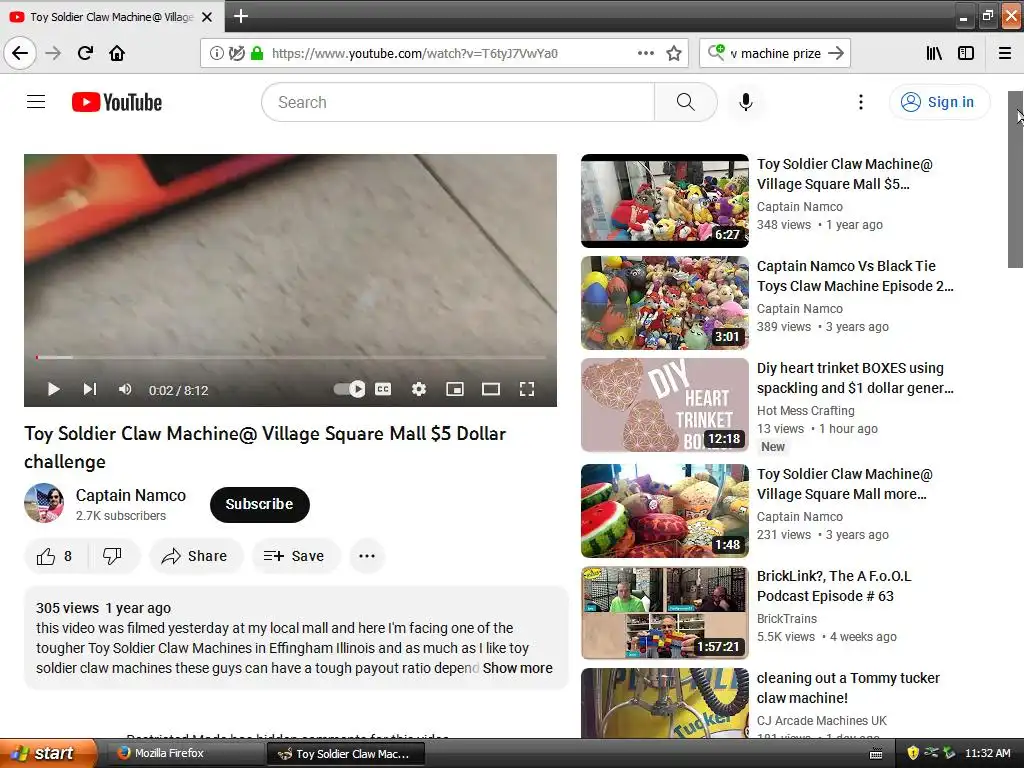
Task: Open the Firefox home page
Action: pyautogui.click(x=117, y=53)
